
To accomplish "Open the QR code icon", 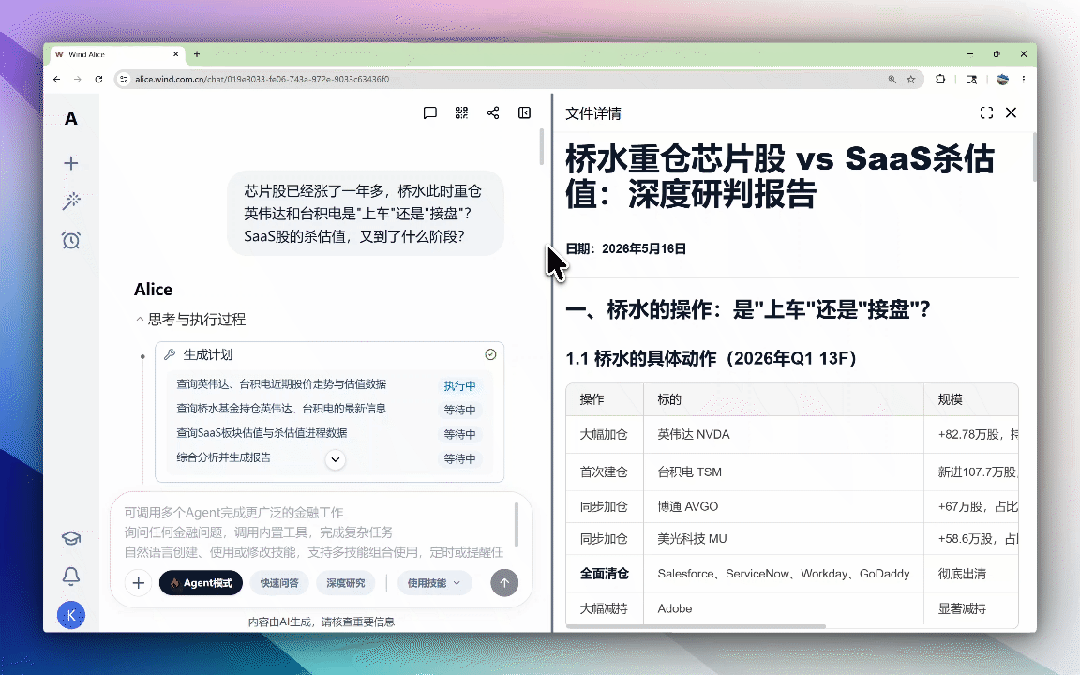I will (461, 113).
